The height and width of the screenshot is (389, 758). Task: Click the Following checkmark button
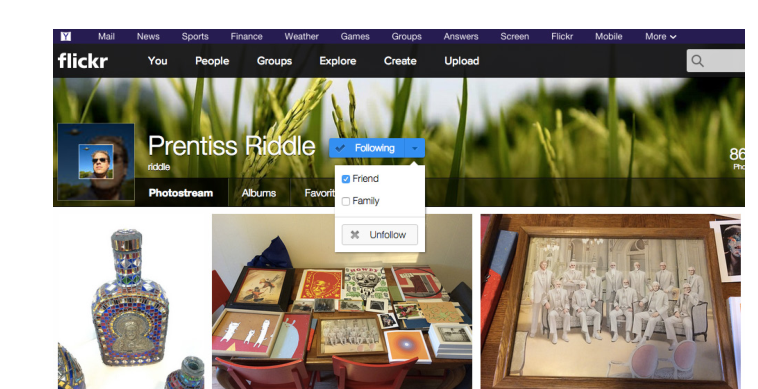(367, 148)
